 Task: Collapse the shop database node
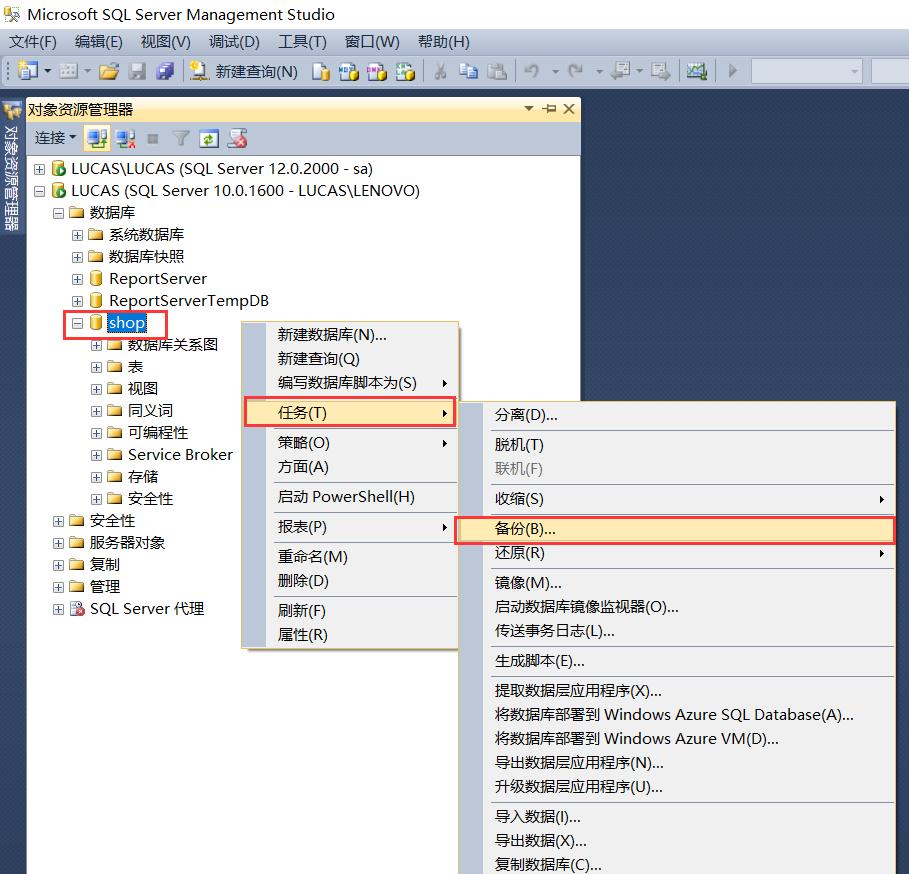(77, 323)
